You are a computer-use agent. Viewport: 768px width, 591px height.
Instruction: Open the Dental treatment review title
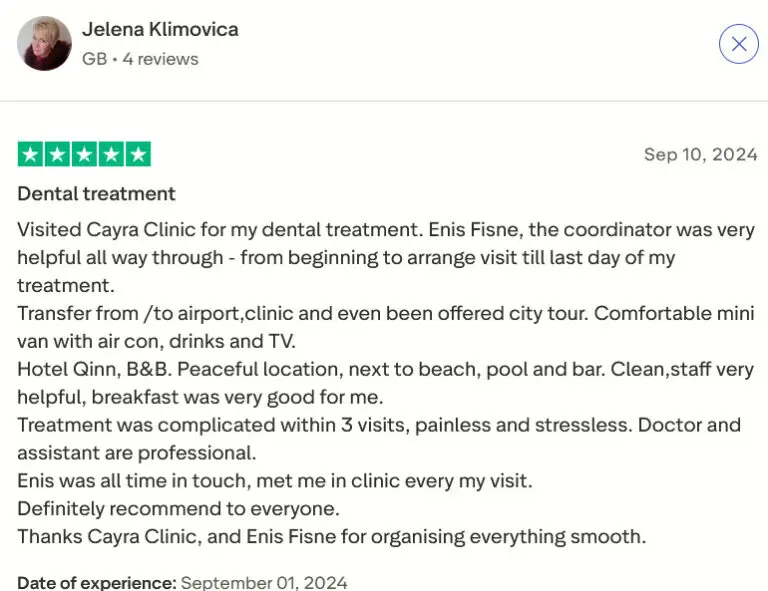(x=96, y=193)
